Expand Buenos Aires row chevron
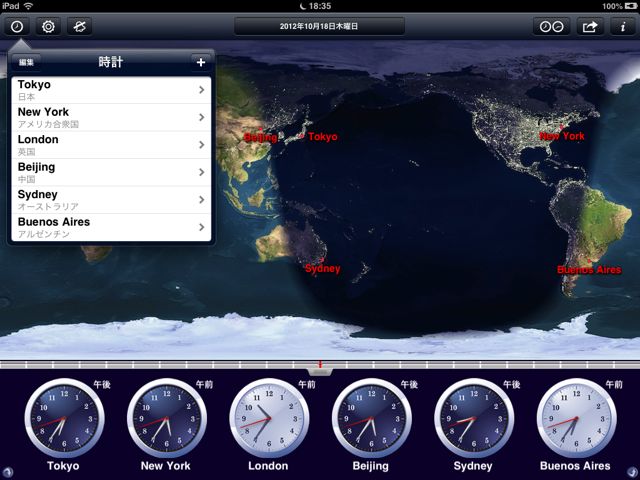 pyautogui.click(x=202, y=227)
